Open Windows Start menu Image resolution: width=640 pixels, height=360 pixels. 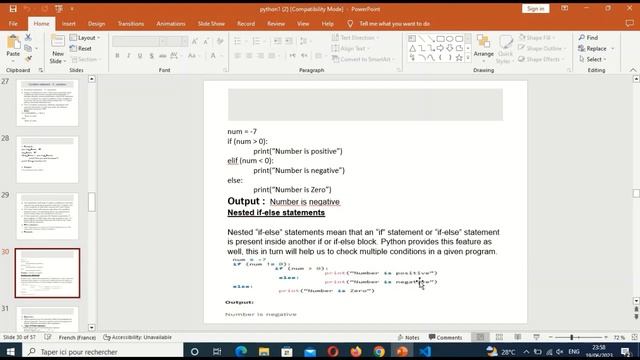click(11, 351)
